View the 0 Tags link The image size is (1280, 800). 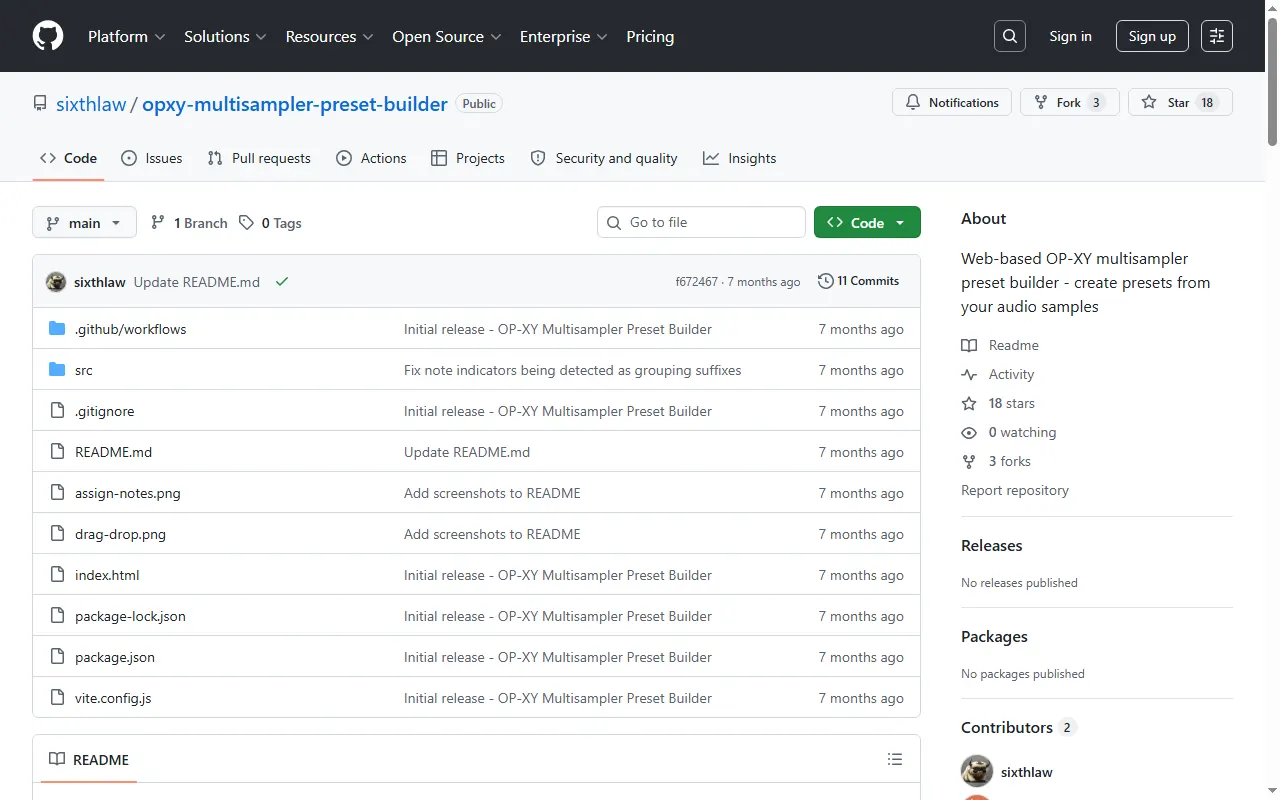pos(270,223)
